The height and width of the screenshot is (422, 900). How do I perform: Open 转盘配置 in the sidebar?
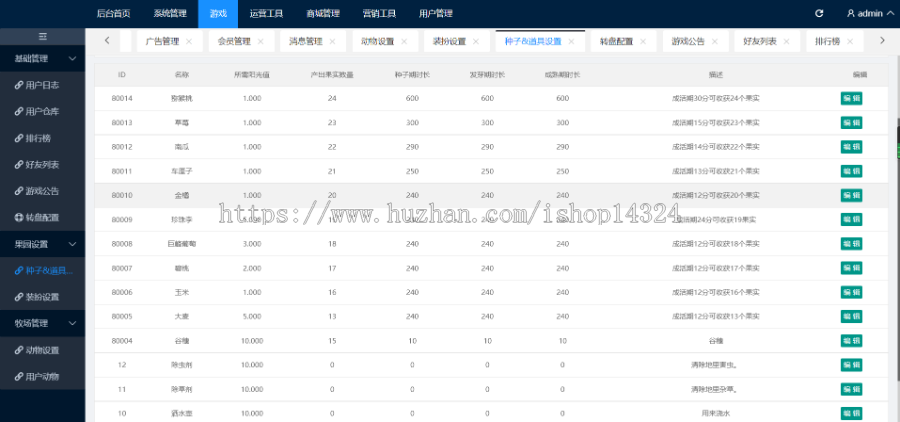pos(42,218)
